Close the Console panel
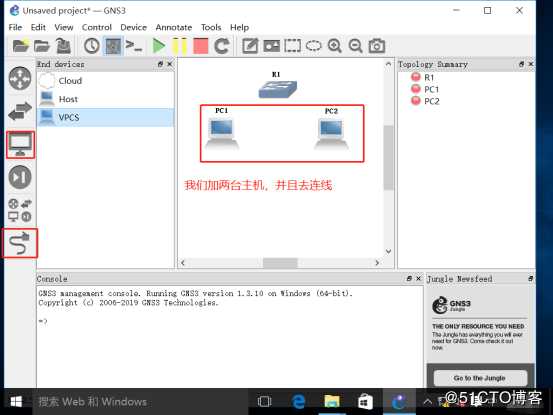The height and width of the screenshot is (415, 553). 419,279
